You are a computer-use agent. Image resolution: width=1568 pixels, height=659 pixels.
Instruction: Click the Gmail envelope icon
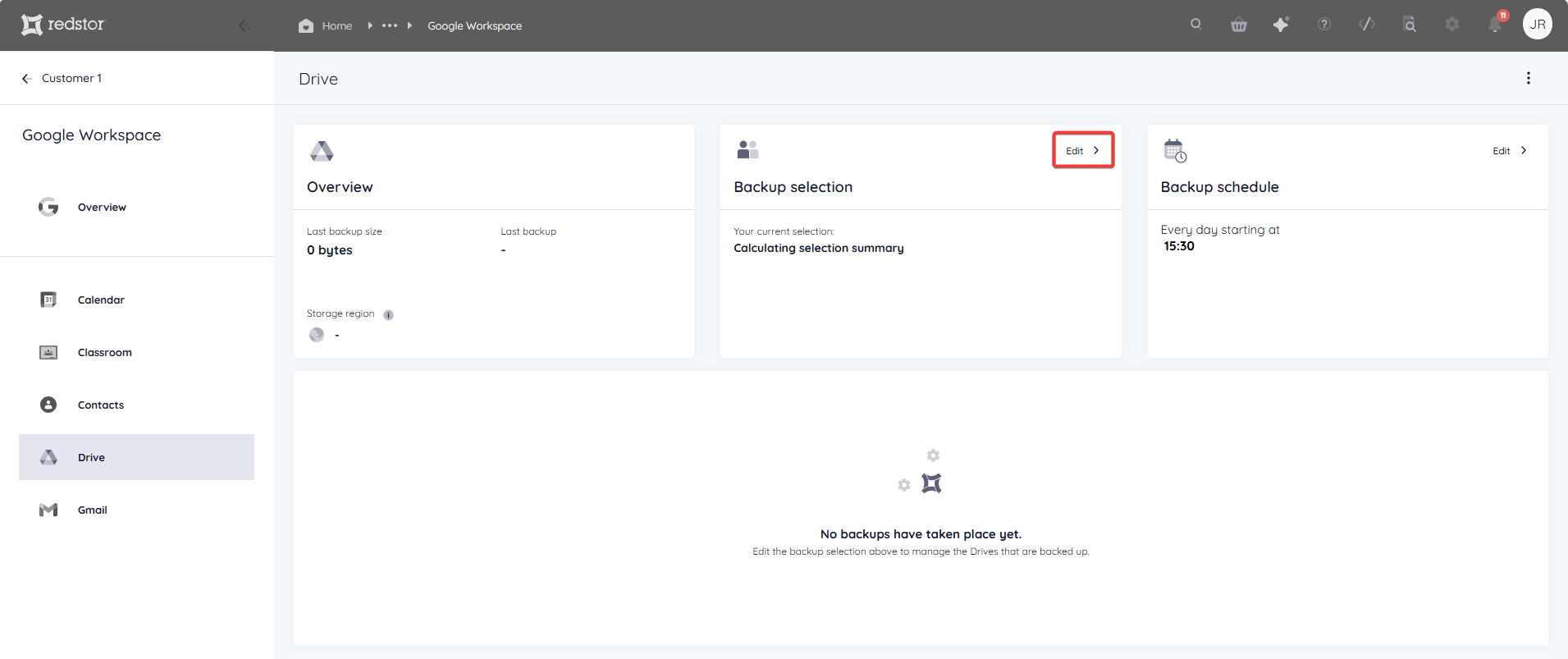point(48,510)
